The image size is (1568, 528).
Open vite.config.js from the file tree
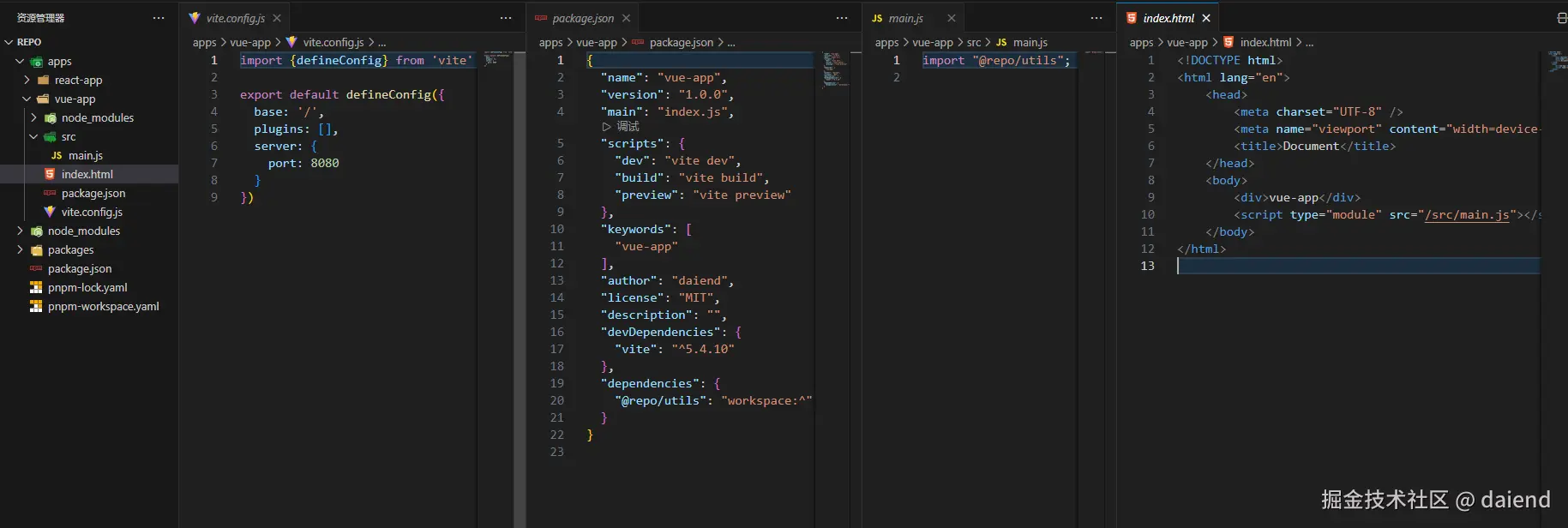point(92,212)
